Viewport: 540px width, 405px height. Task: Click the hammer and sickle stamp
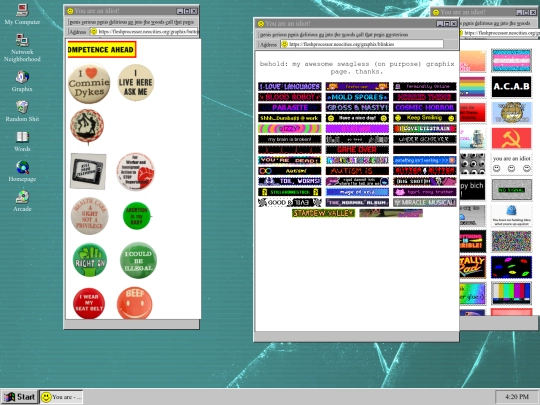point(511,138)
